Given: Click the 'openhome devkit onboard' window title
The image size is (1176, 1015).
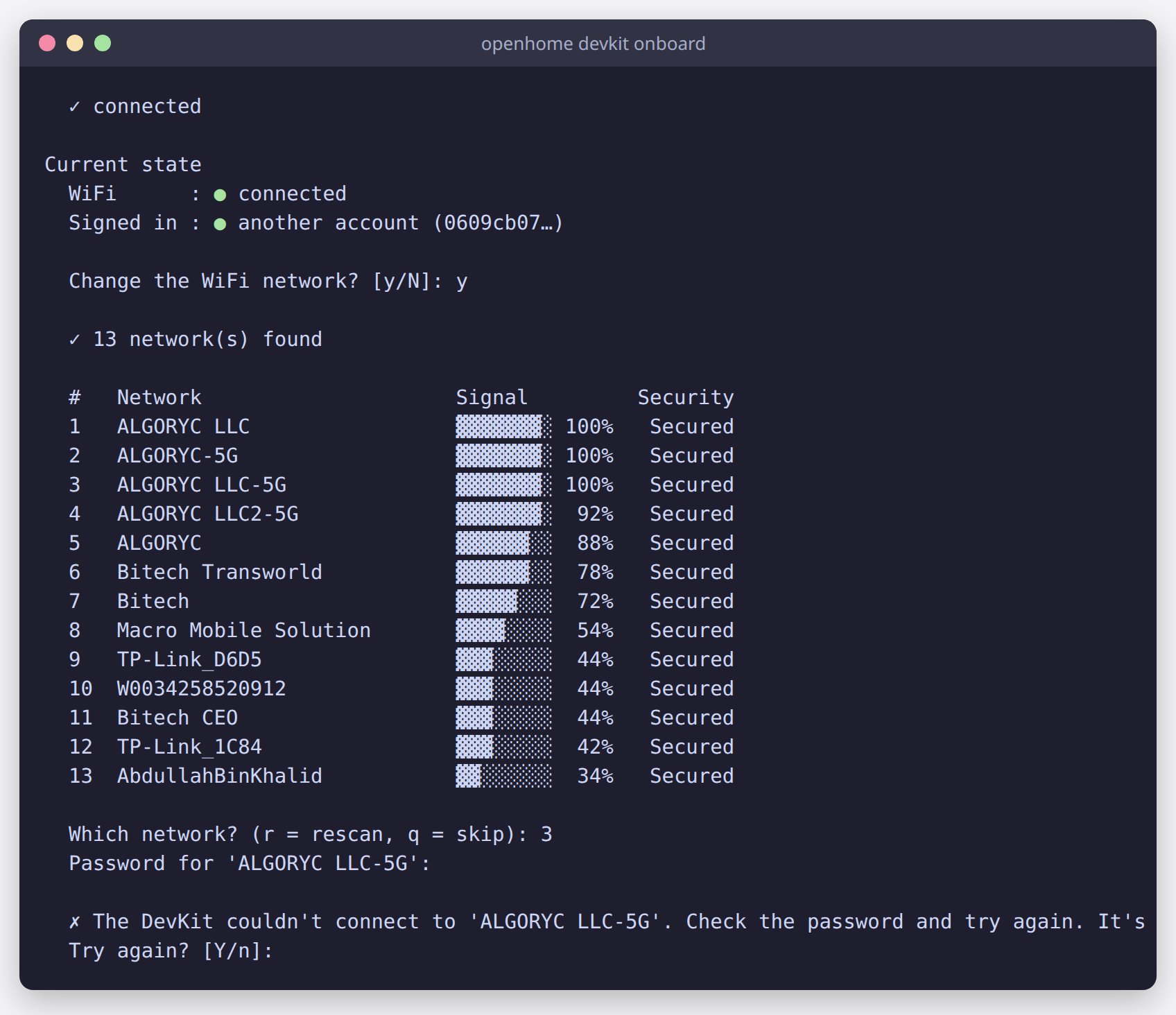Looking at the screenshot, I should (593, 44).
